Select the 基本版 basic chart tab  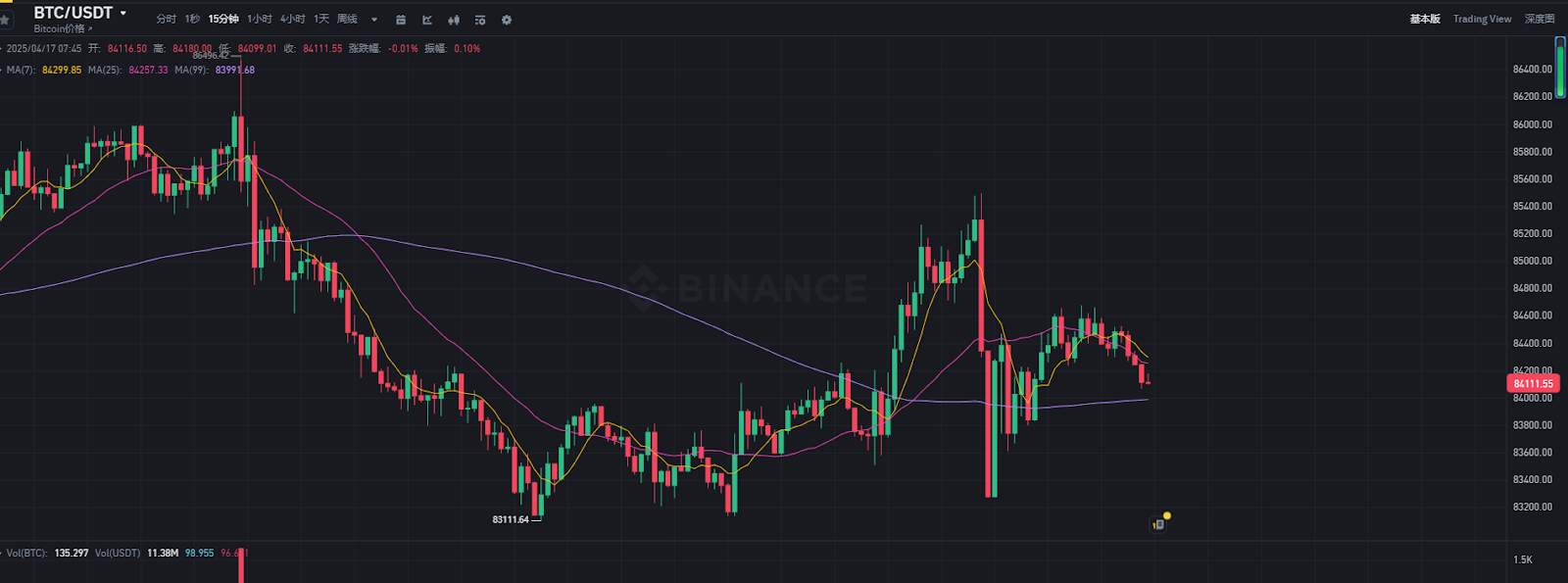tap(1425, 19)
